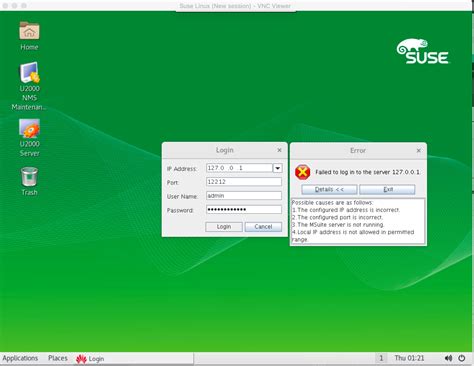Viewport: 474px width, 366px height.
Task: Click 'The MSuite server is not running' line
Action: (338, 225)
